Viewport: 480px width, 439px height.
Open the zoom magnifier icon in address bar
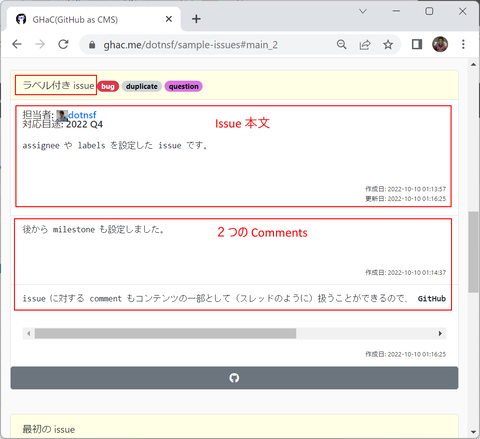click(x=342, y=44)
